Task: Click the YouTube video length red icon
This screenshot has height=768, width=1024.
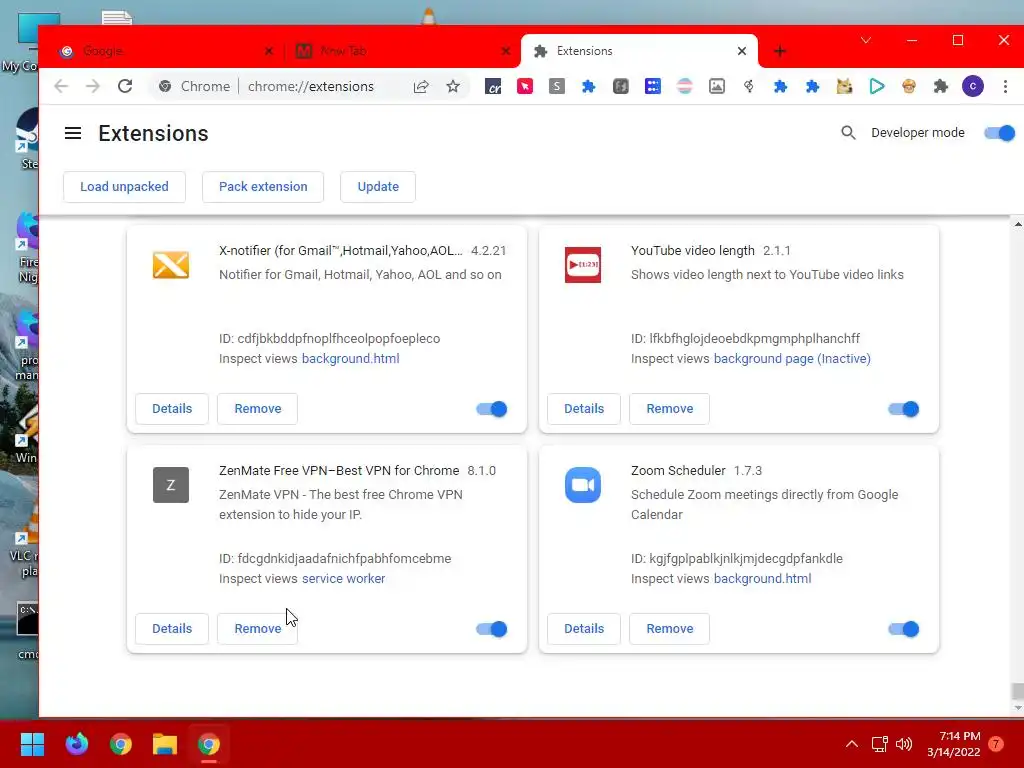Action: 583,265
